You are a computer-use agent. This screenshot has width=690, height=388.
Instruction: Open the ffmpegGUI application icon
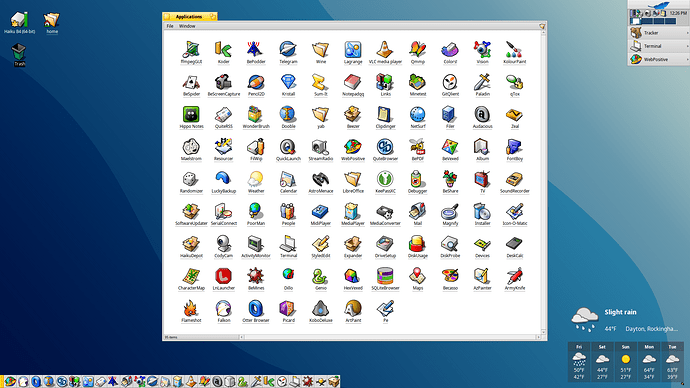[191, 49]
